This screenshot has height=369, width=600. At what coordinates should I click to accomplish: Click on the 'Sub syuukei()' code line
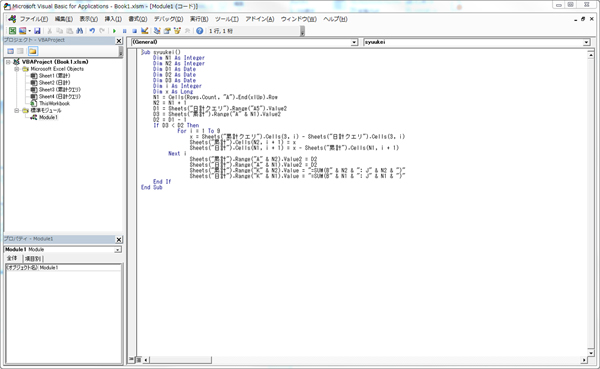coord(161,52)
